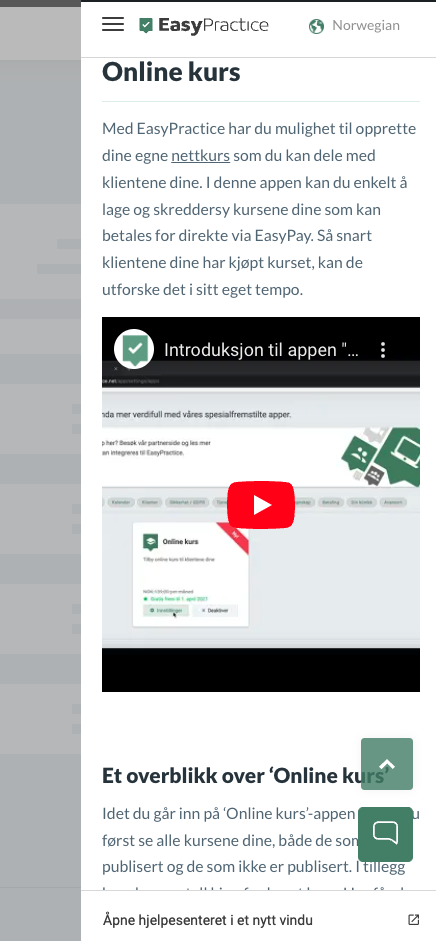Click the dimmed overlay left of panel

click(x=40, y=470)
